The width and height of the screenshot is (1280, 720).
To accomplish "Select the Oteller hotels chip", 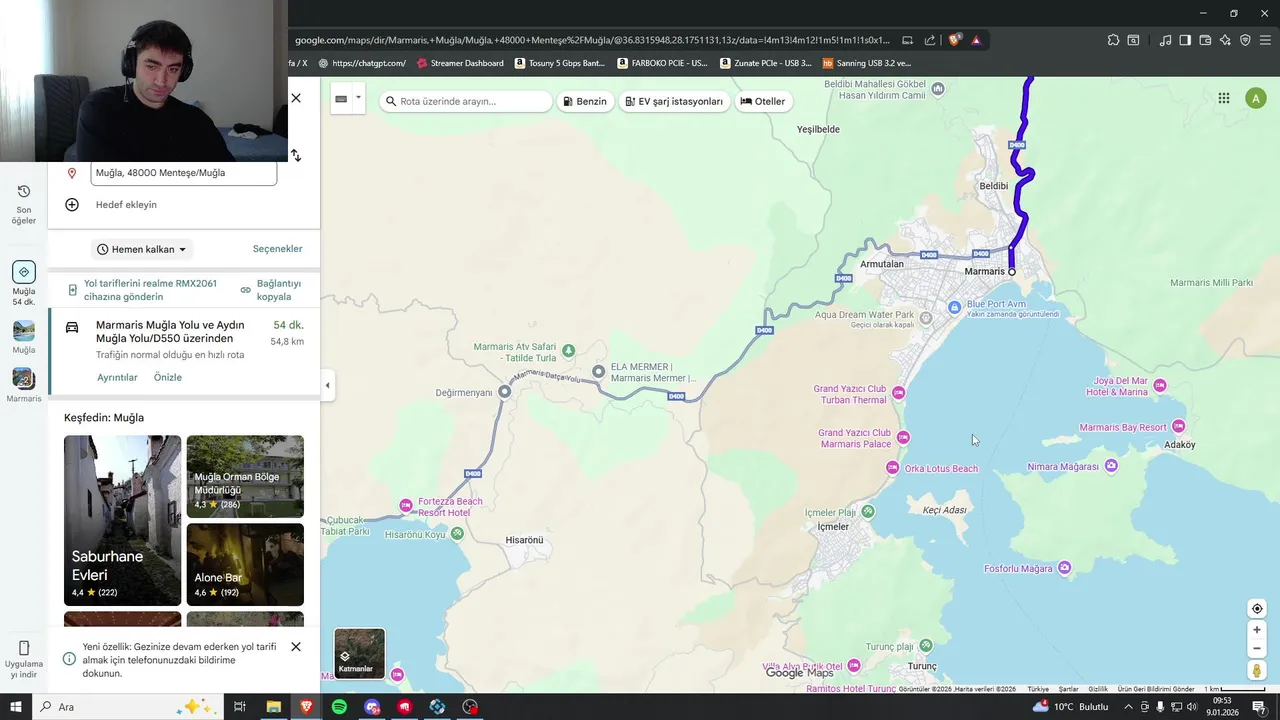I will coord(763,101).
